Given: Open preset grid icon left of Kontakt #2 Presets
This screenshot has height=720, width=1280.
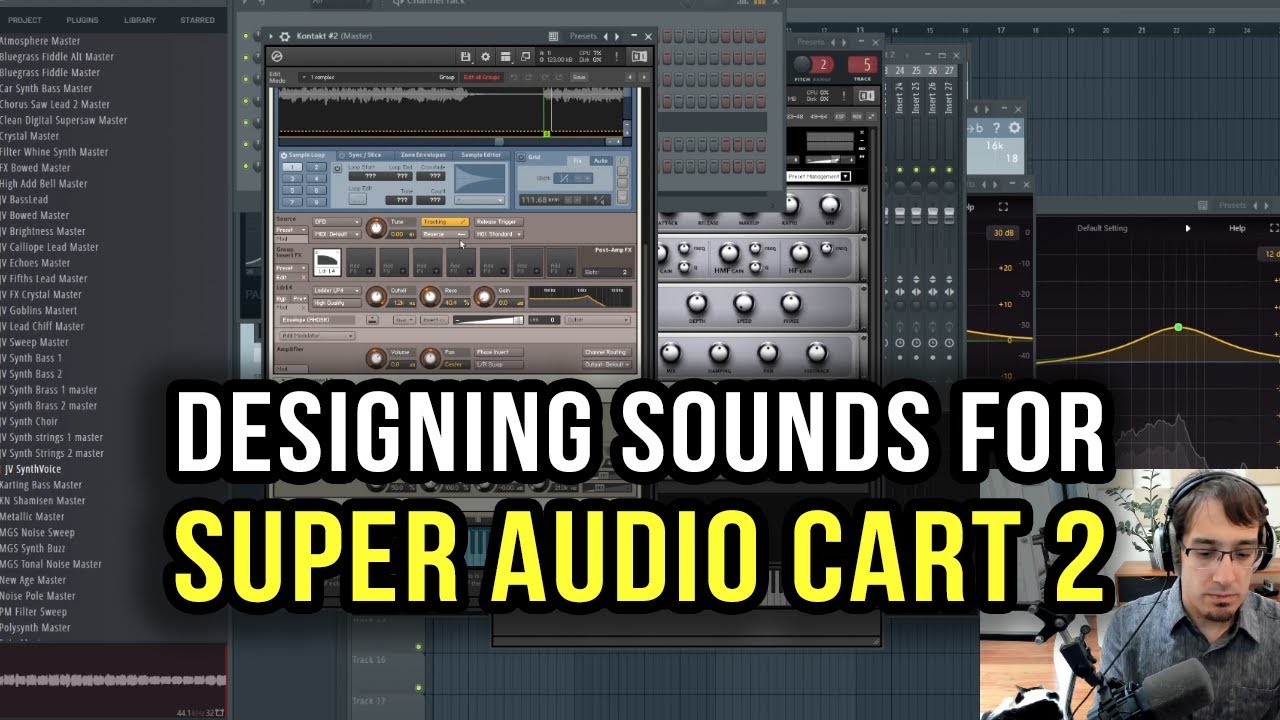Looking at the screenshot, I should 553,36.
